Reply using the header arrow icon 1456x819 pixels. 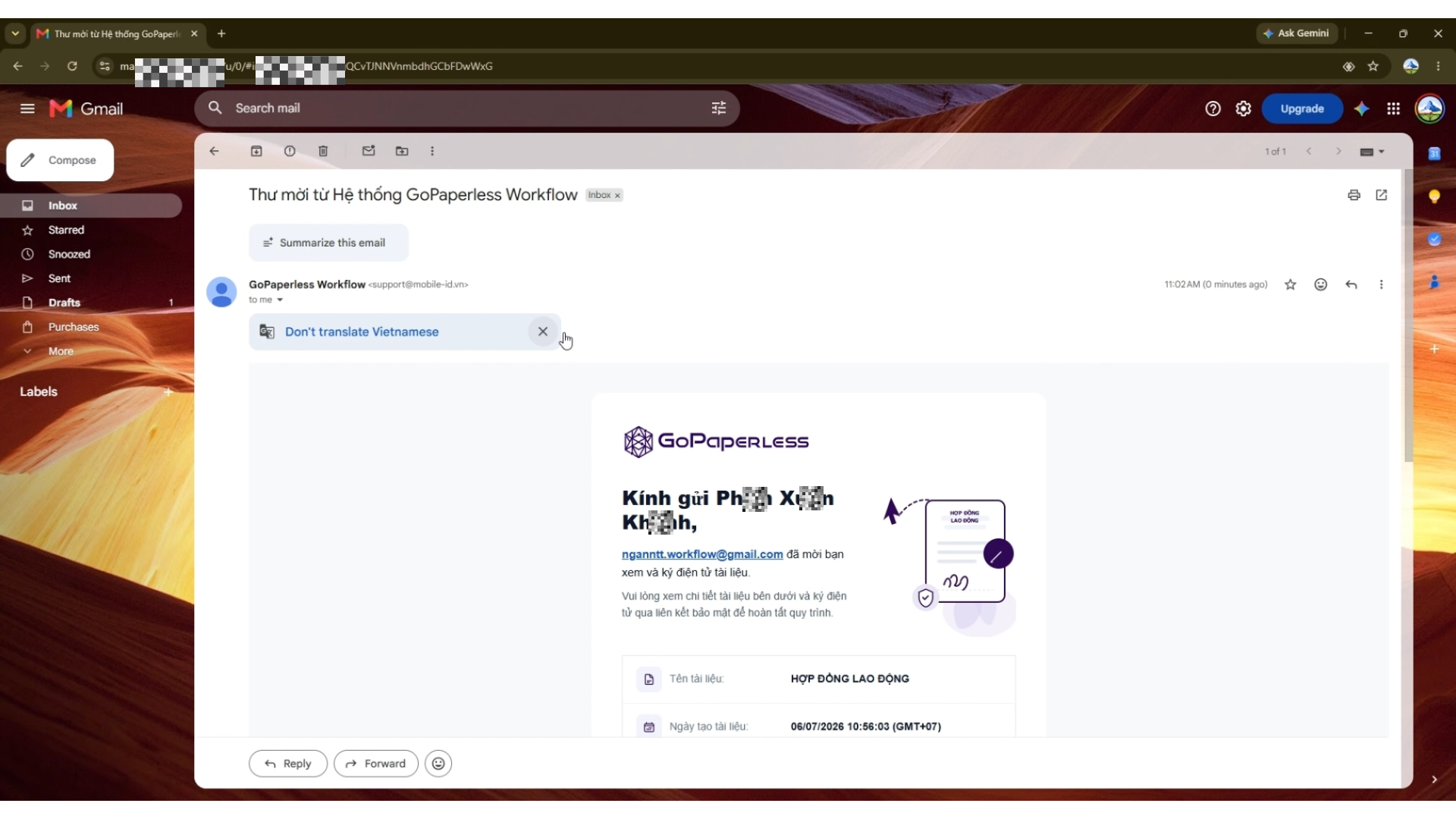(x=1351, y=284)
